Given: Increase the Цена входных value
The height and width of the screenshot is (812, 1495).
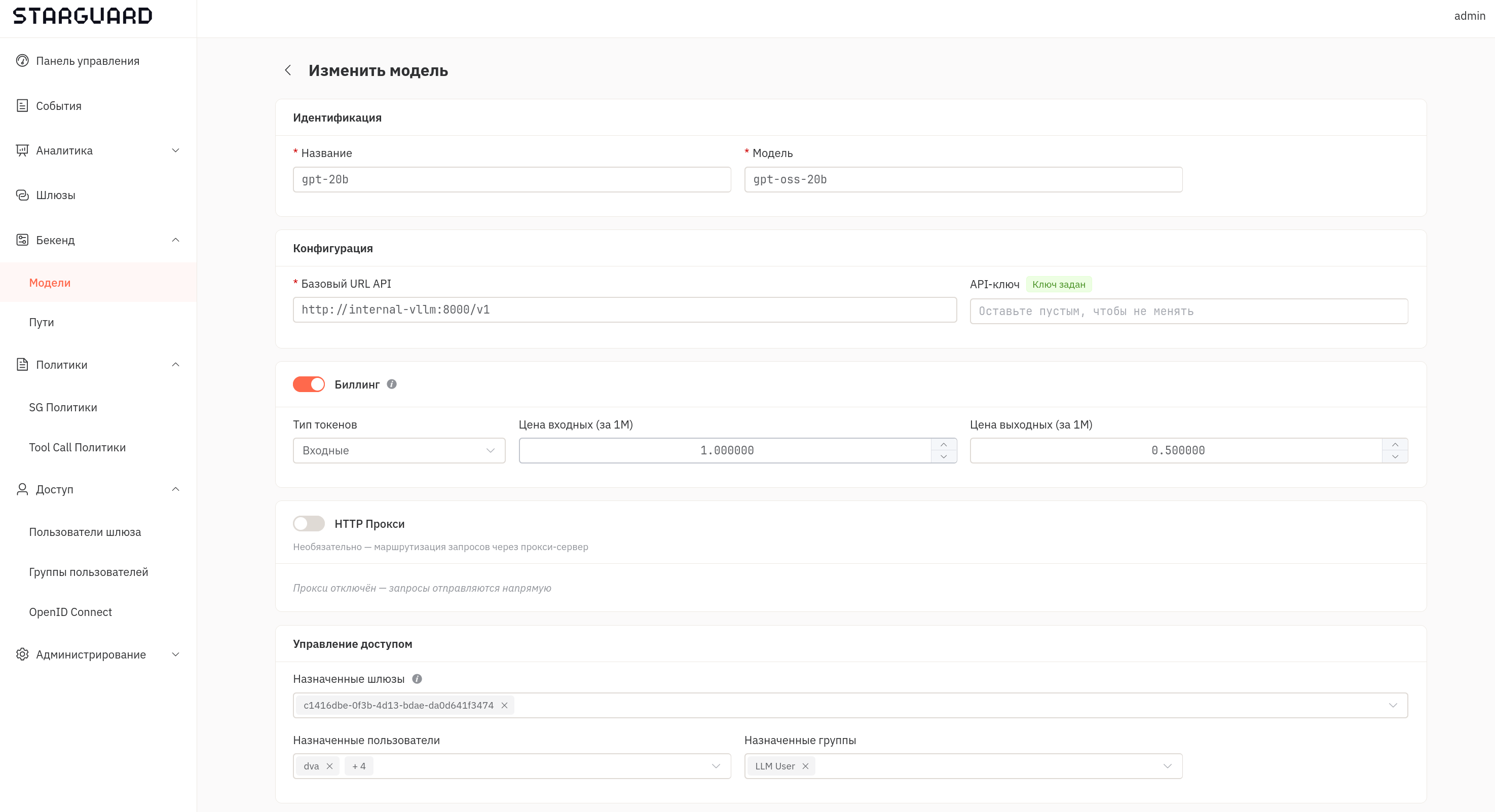Looking at the screenshot, I should pos(944,444).
